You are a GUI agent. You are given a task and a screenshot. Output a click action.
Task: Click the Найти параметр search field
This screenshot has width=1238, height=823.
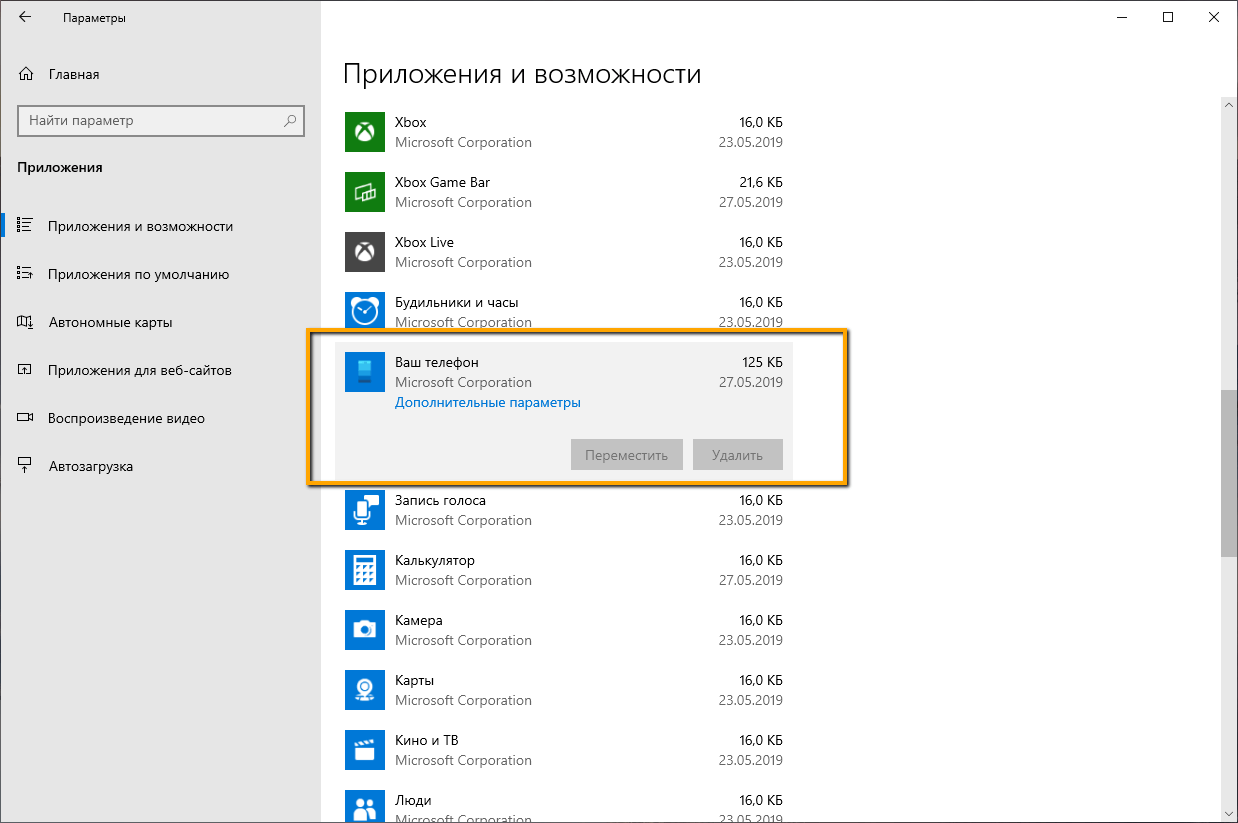[160, 121]
